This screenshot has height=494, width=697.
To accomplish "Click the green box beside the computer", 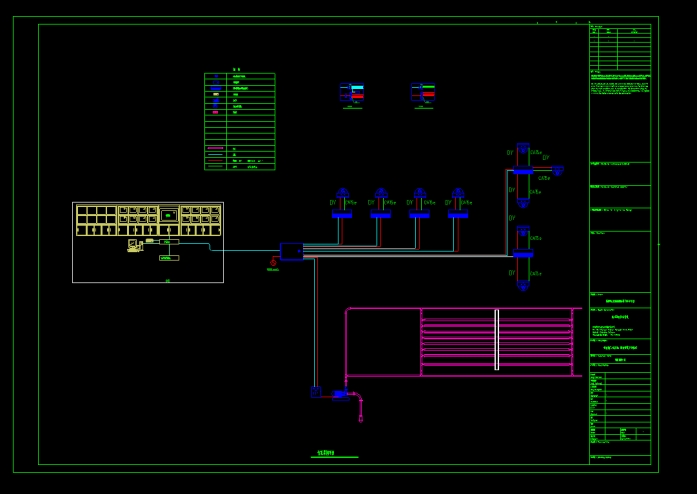I will [x=169, y=242].
